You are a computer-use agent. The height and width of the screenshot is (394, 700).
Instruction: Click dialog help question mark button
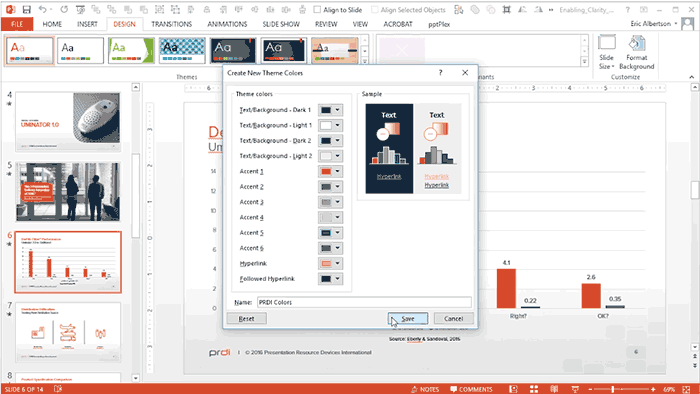click(440, 72)
